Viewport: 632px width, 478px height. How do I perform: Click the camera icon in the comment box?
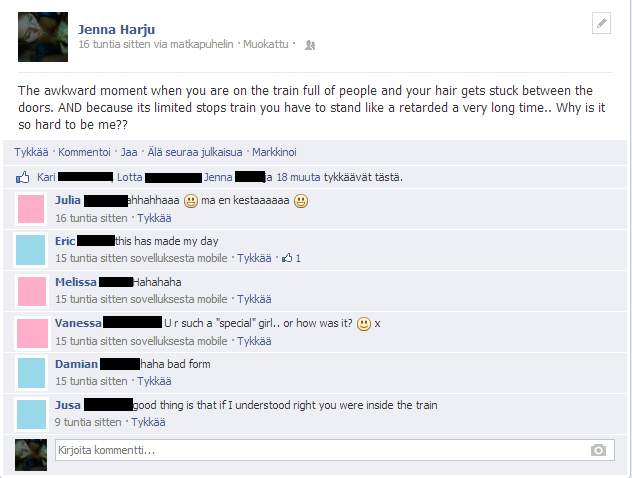pos(598,450)
